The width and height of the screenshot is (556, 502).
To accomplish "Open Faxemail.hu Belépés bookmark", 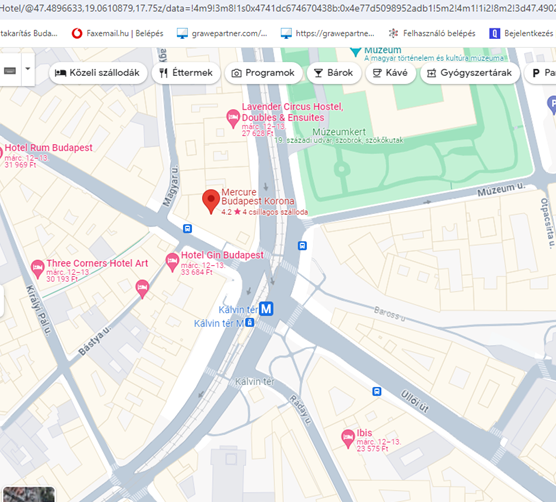I will coord(117,33).
